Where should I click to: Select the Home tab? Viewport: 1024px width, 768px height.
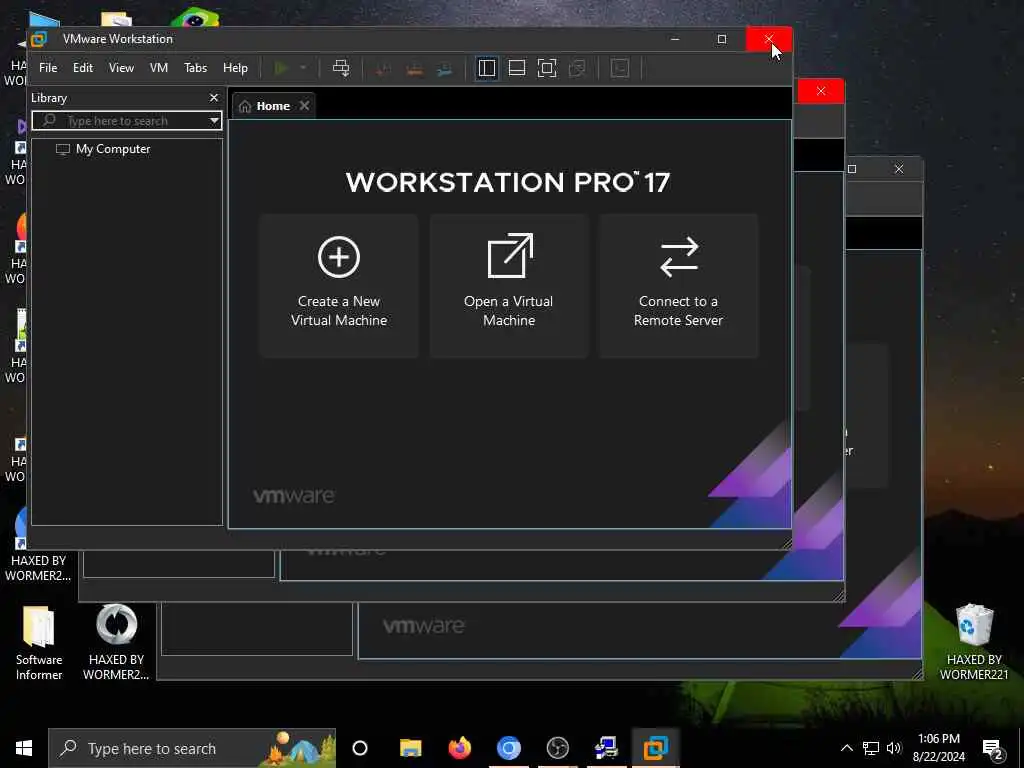[273, 106]
